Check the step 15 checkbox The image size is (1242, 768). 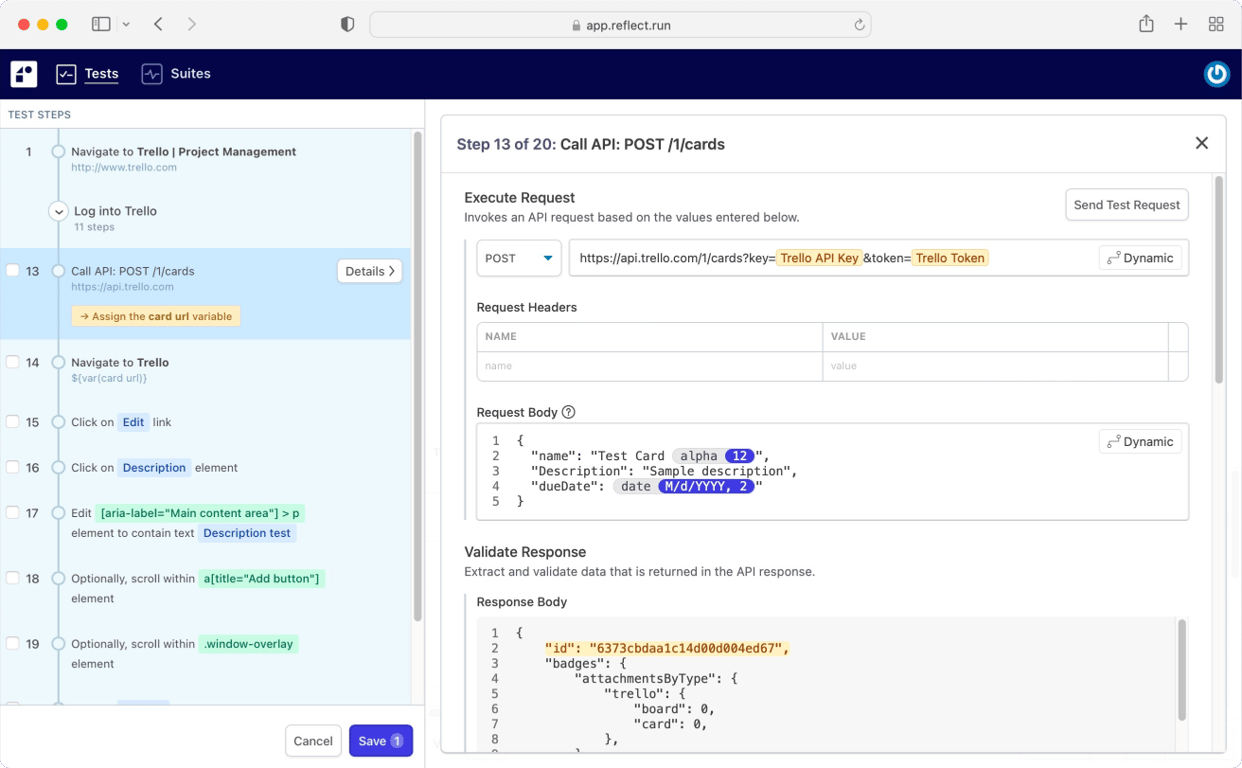point(13,422)
